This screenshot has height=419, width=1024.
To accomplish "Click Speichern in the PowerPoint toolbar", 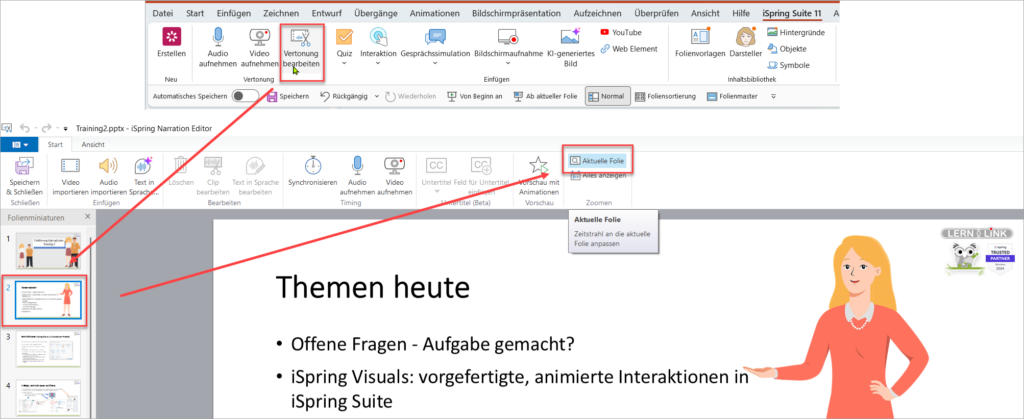I will click(x=288, y=97).
